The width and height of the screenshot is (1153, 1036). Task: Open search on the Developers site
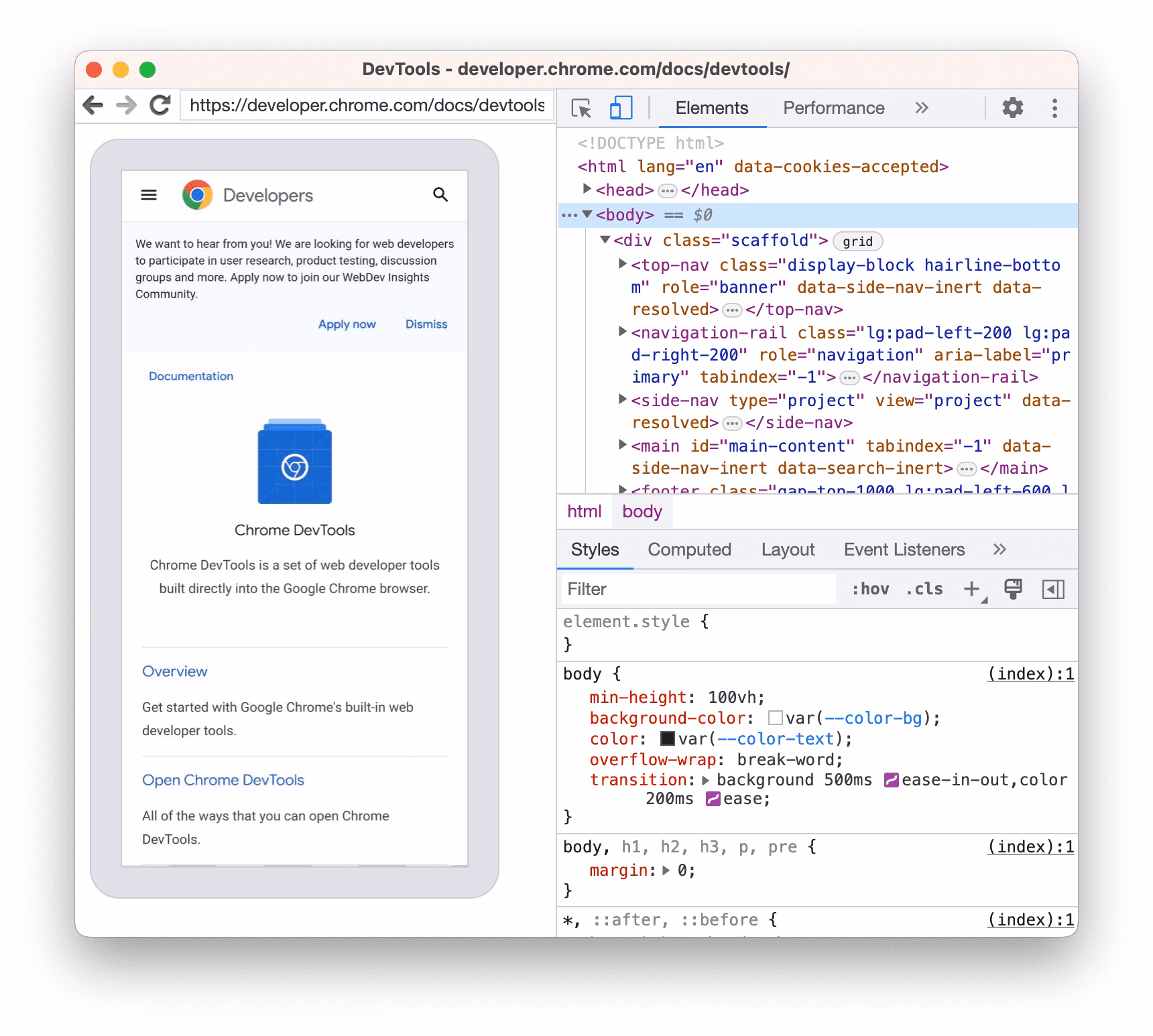point(440,195)
